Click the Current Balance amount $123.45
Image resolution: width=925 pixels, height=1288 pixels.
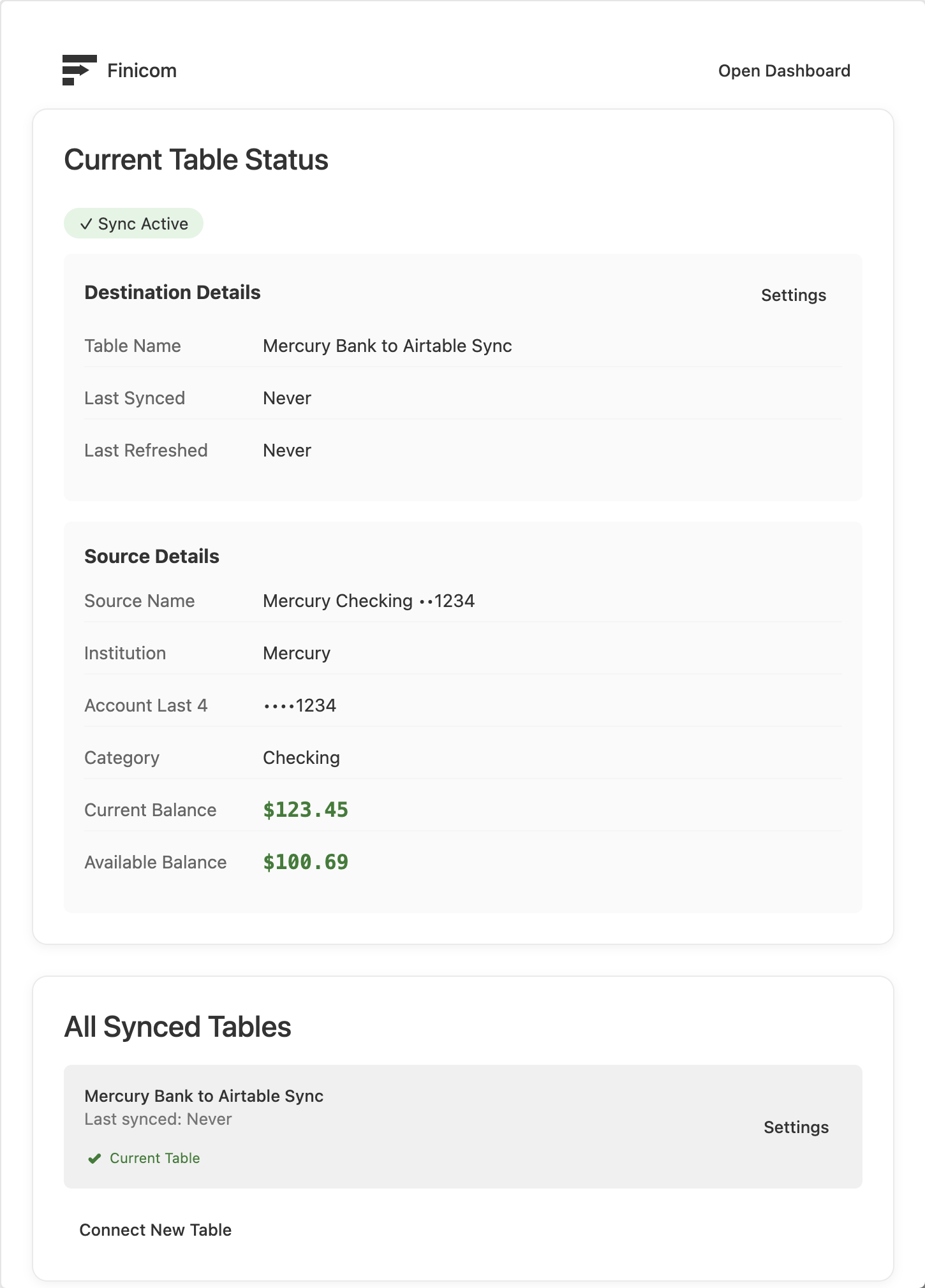tap(306, 810)
